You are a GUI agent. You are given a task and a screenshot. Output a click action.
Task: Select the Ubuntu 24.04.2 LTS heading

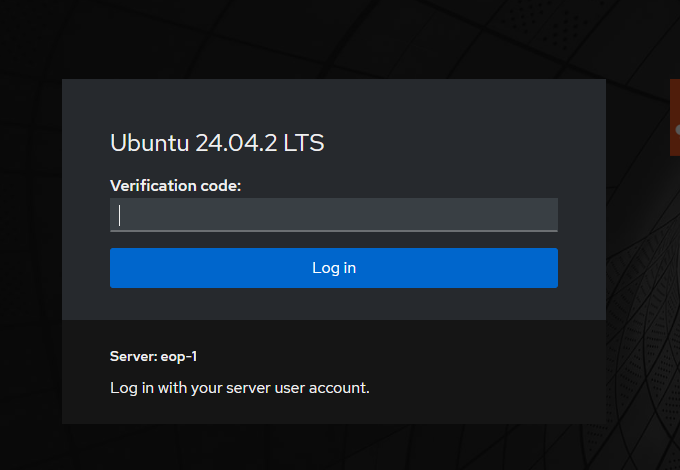(217, 143)
